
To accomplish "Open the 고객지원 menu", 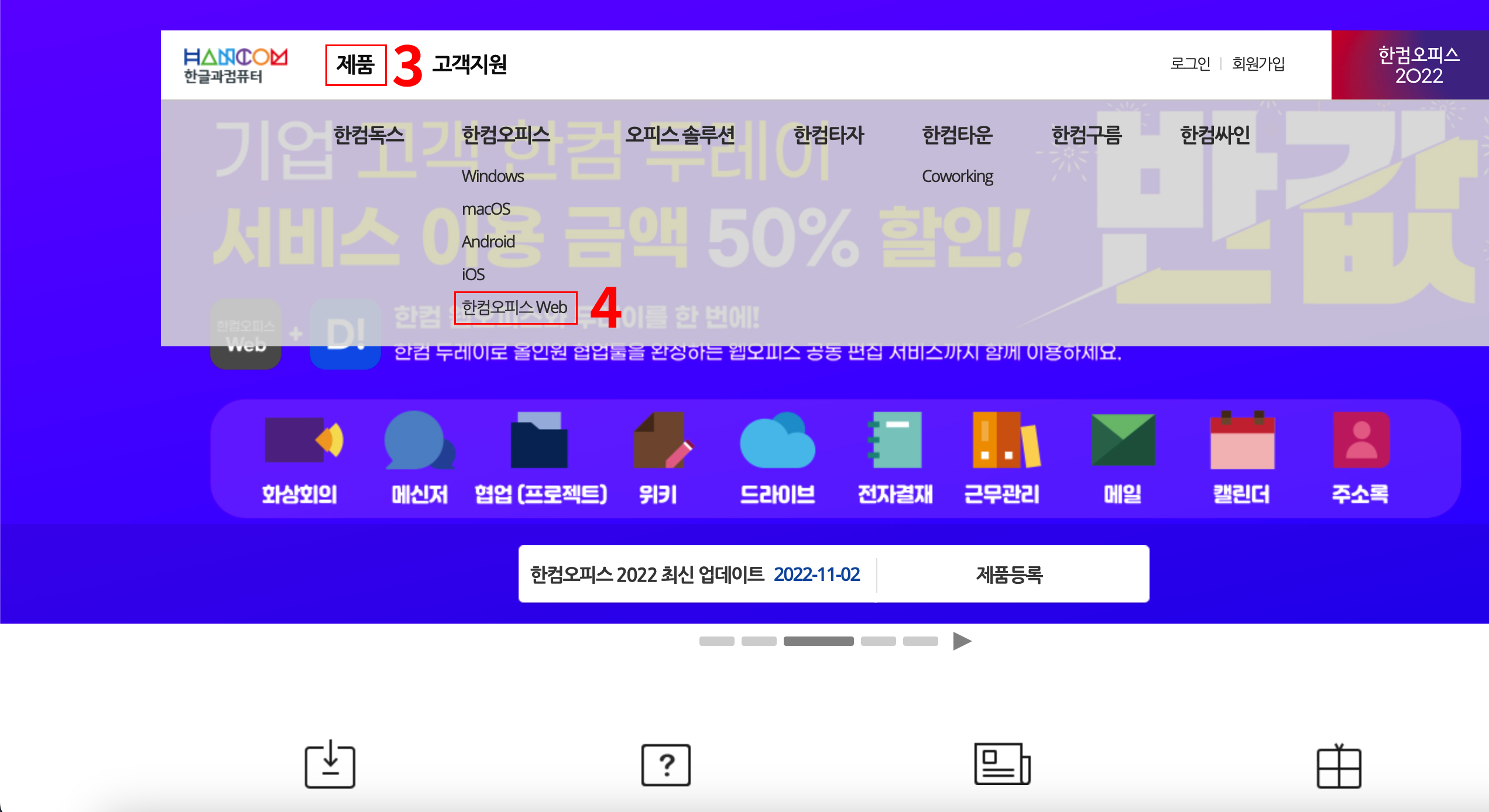I will [469, 64].
